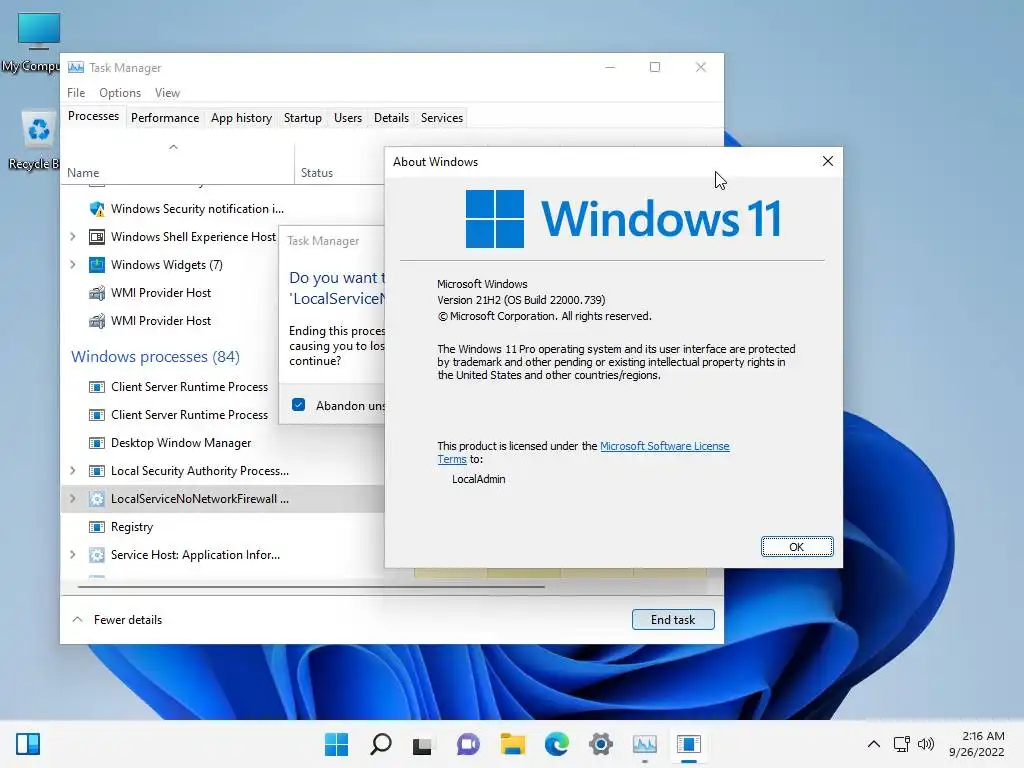Open the File menu in Task Manager
The height and width of the screenshot is (768, 1024).
pos(76,93)
